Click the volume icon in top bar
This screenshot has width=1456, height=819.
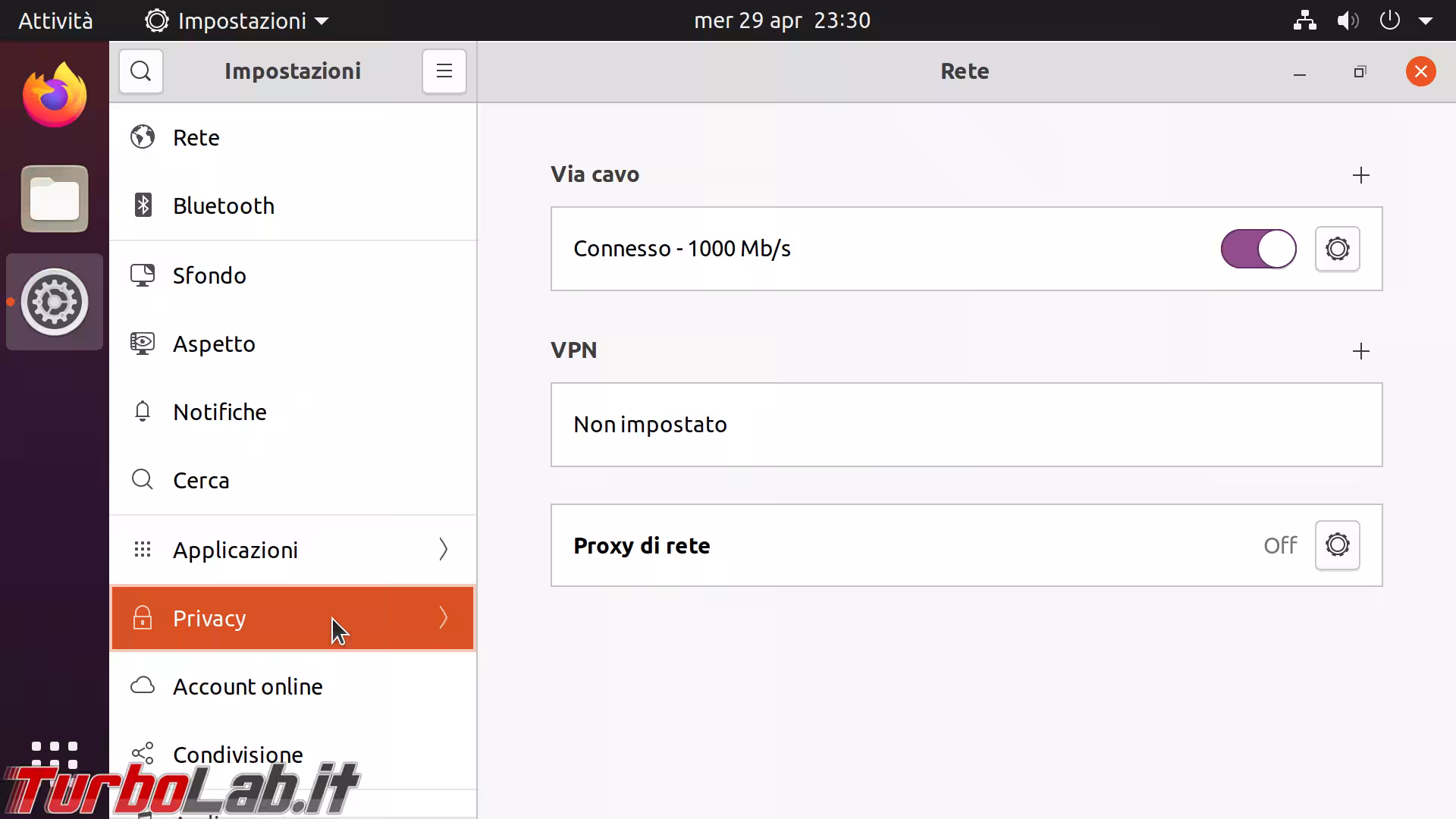[1347, 20]
